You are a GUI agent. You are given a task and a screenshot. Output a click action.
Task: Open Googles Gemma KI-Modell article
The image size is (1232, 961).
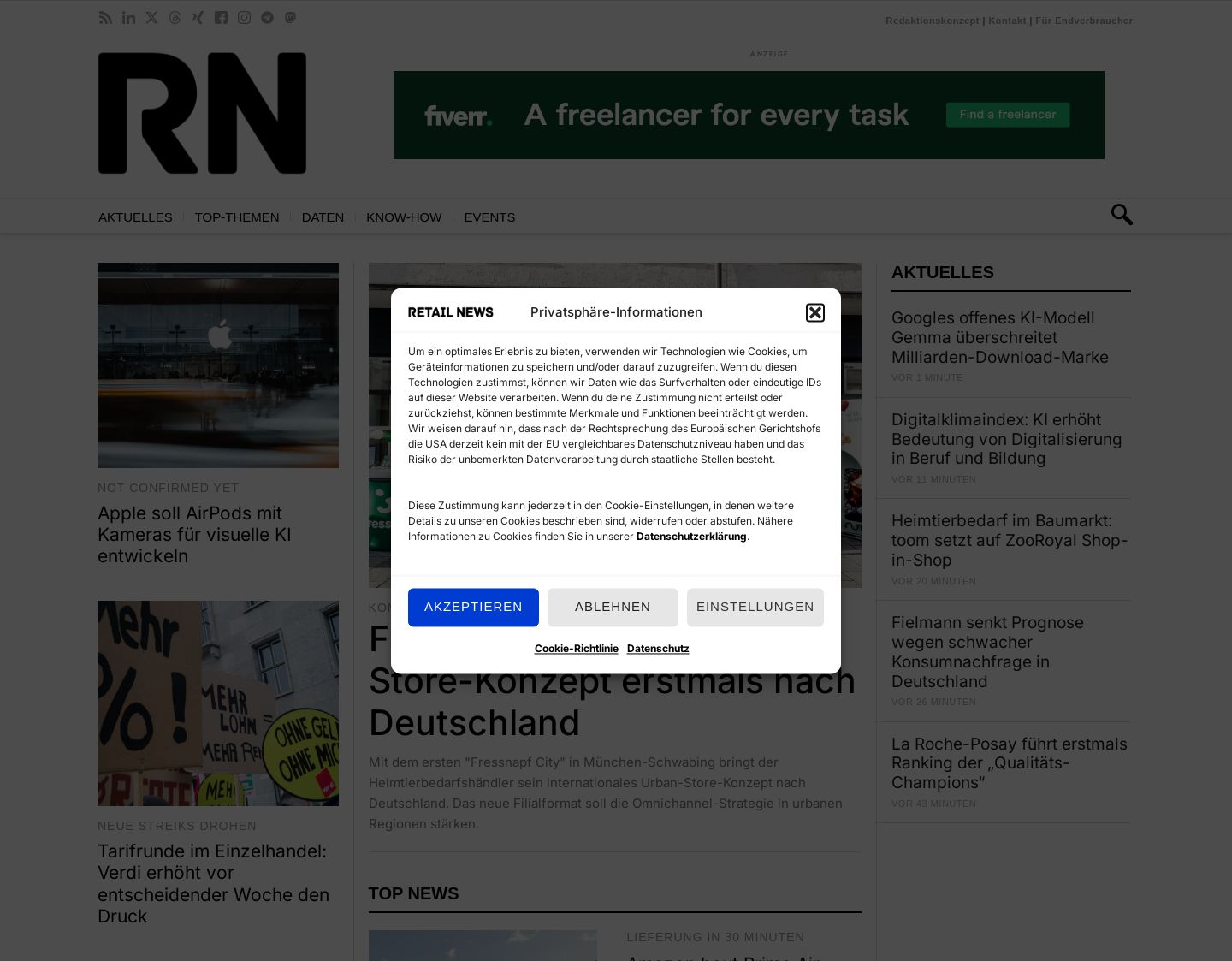[1000, 338]
